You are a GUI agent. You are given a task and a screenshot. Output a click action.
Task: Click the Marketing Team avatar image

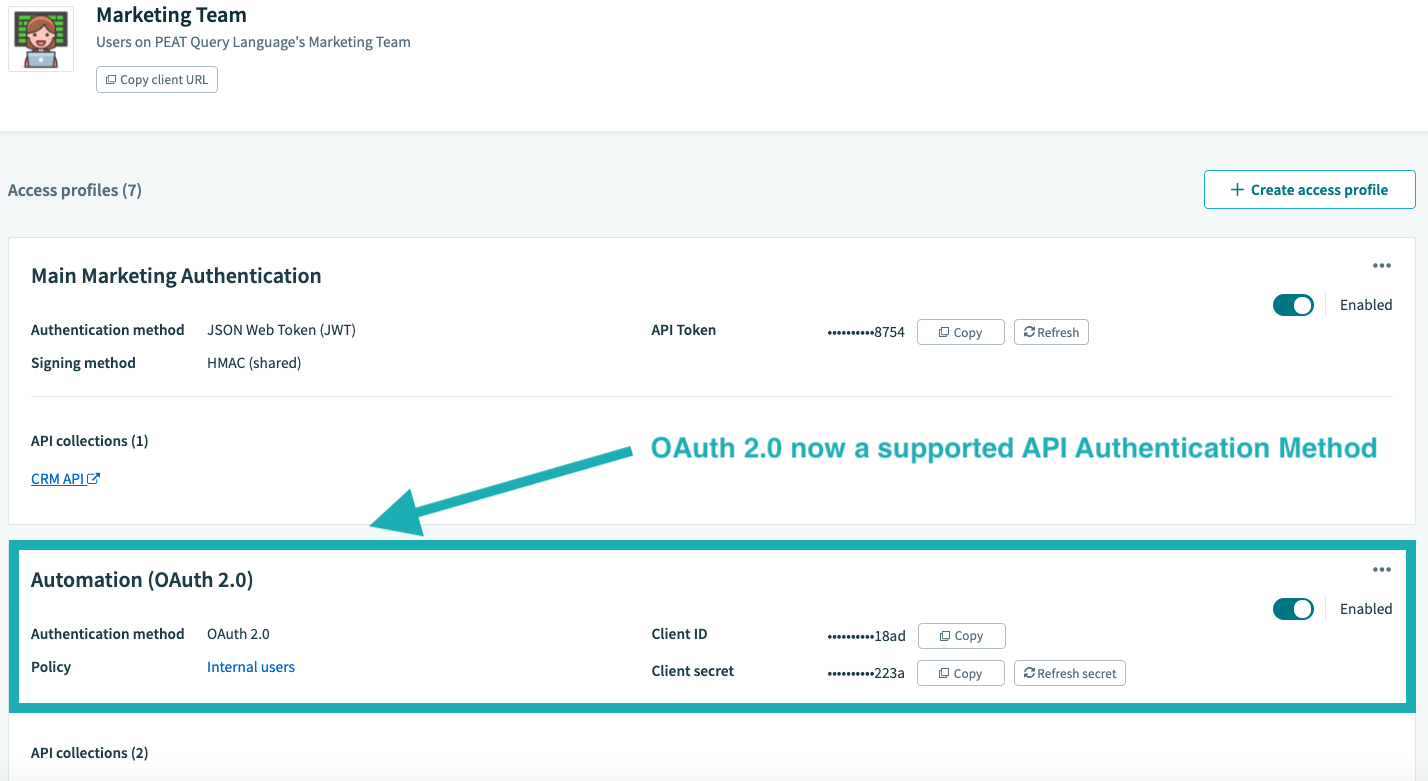click(x=41, y=38)
